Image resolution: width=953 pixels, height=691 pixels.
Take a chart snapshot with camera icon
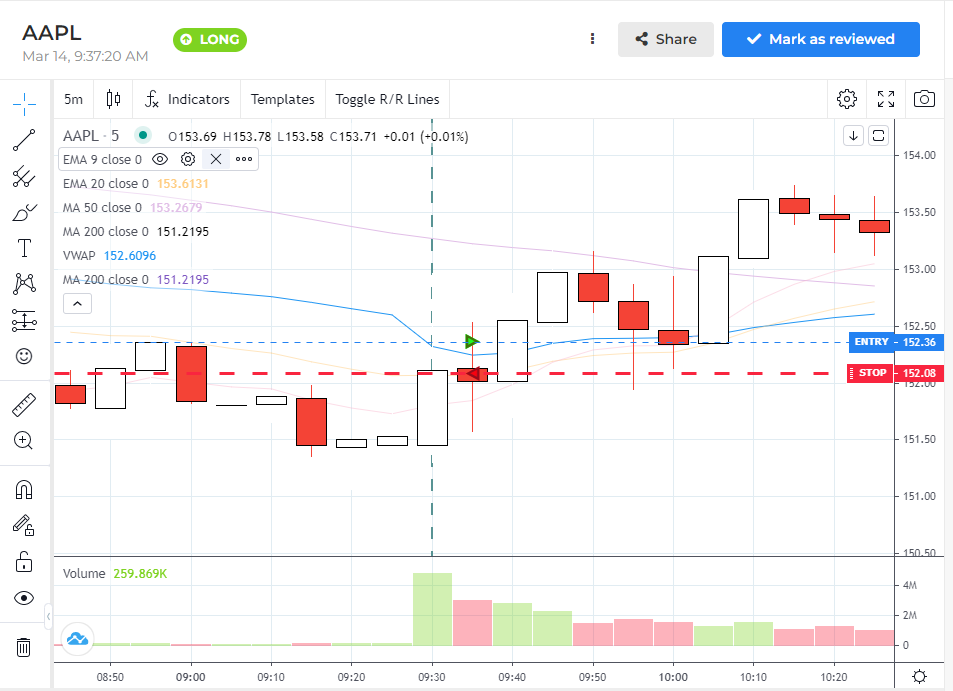[924, 99]
